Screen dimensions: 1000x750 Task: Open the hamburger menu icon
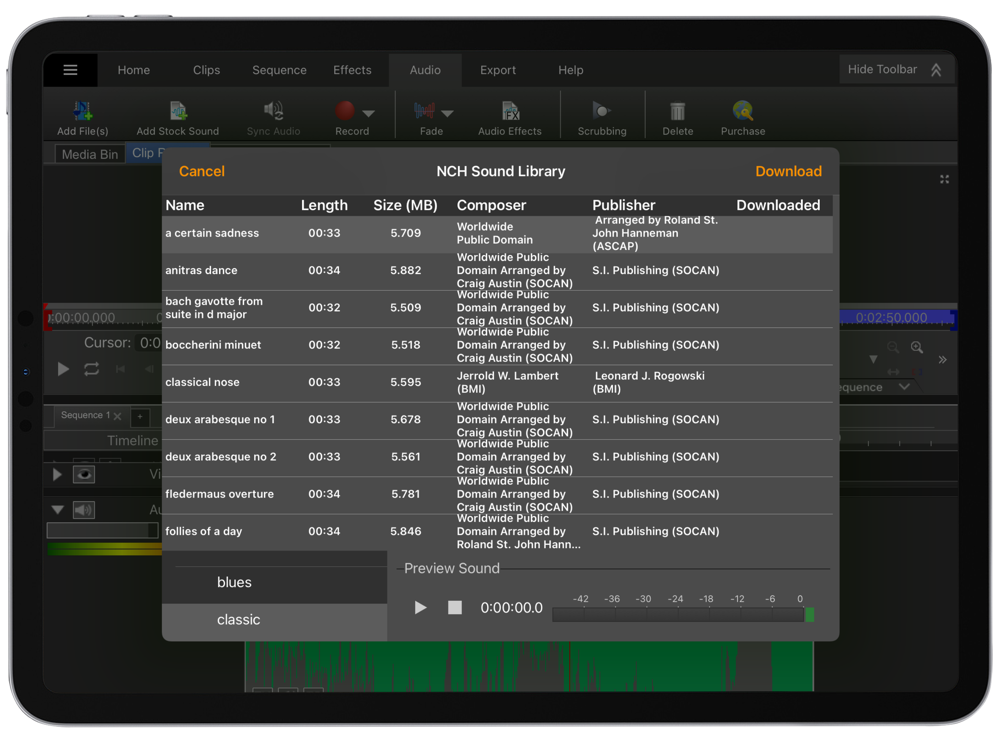70,70
